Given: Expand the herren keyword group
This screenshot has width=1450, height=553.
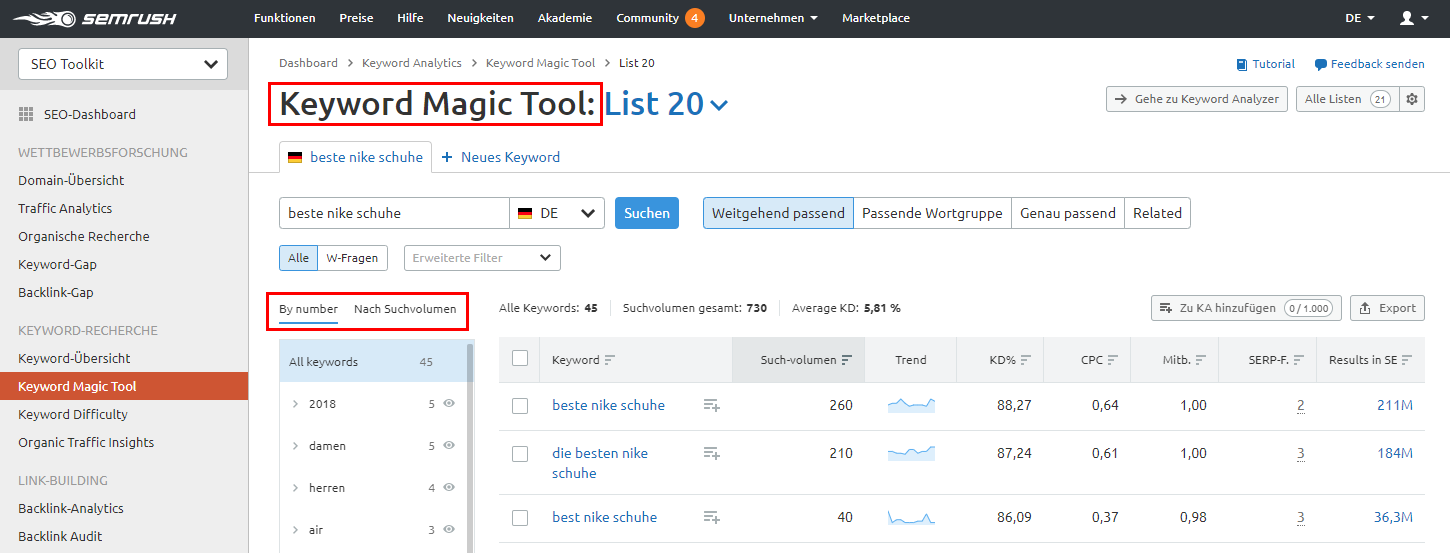Looking at the screenshot, I should click(x=295, y=488).
